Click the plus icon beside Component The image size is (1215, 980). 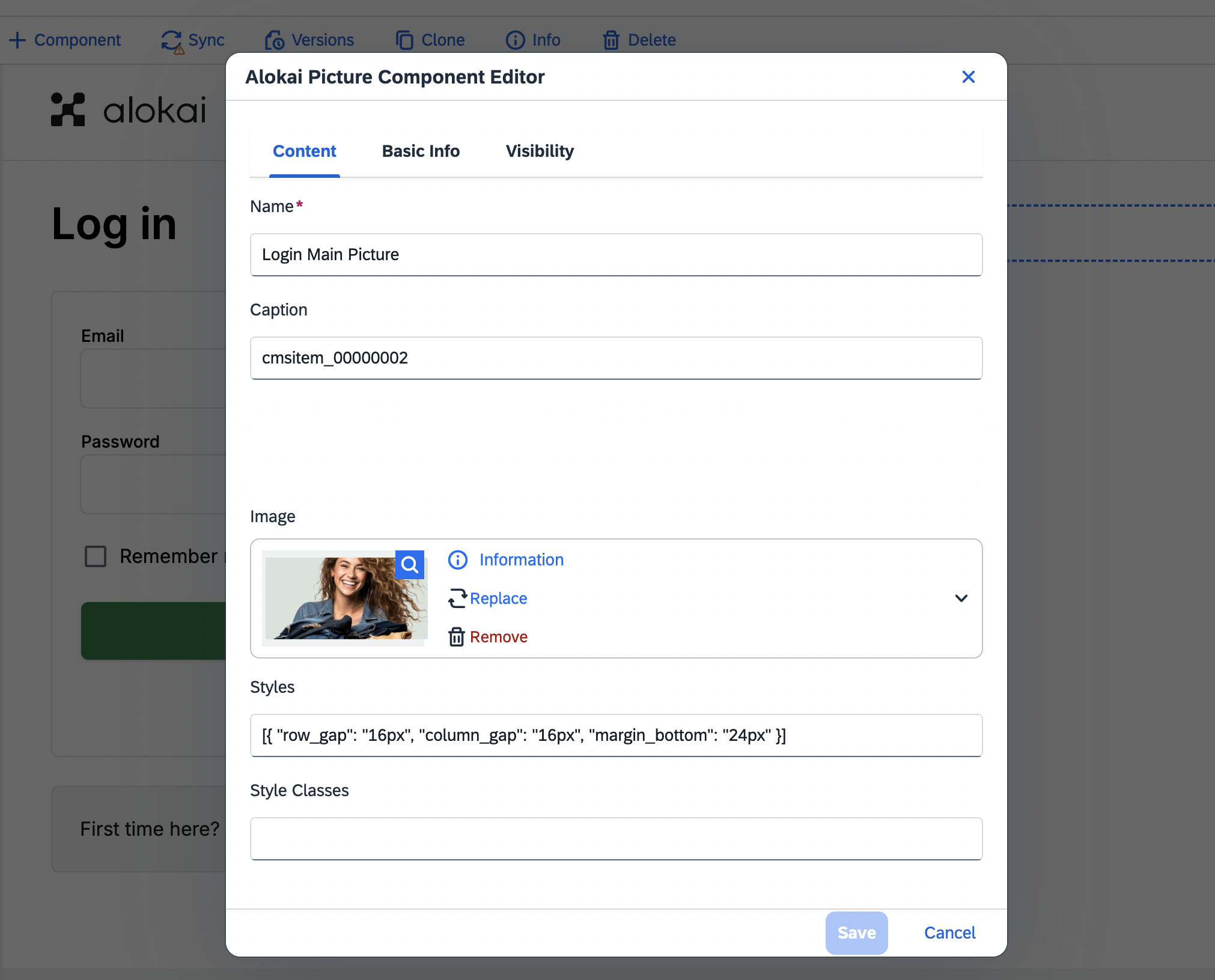[x=17, y=40]
